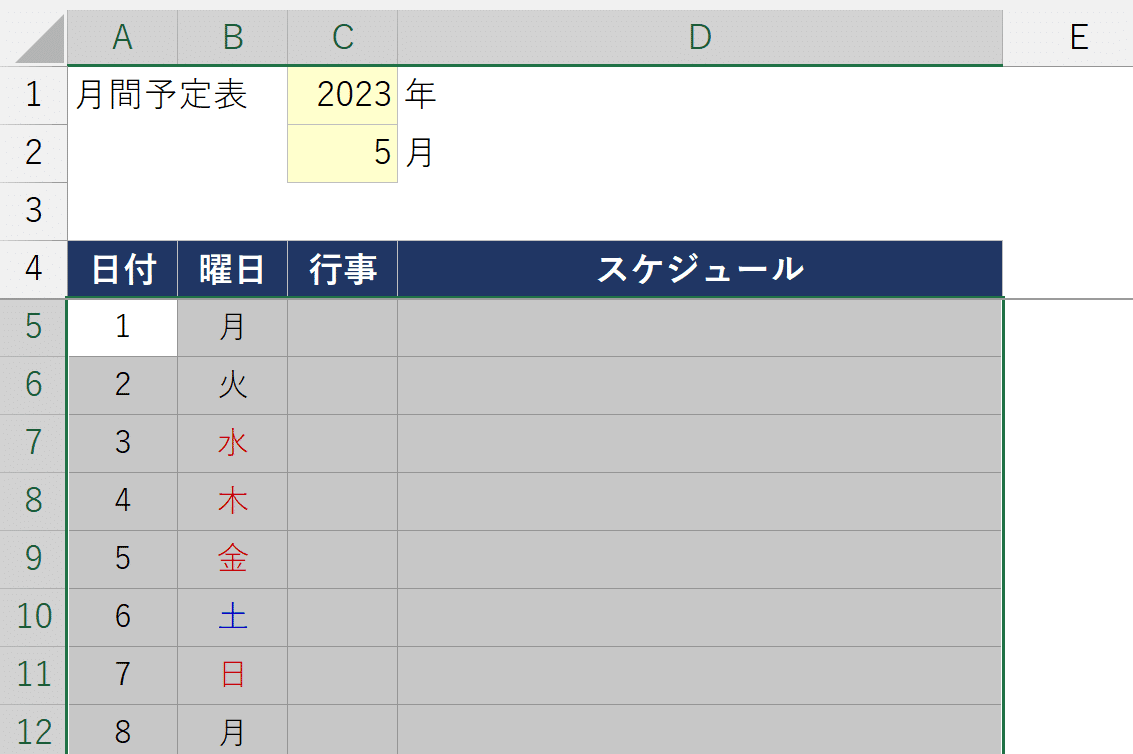Click the schedule cell for date 4
The image size is (1133, 754).
tap(700, 501)
